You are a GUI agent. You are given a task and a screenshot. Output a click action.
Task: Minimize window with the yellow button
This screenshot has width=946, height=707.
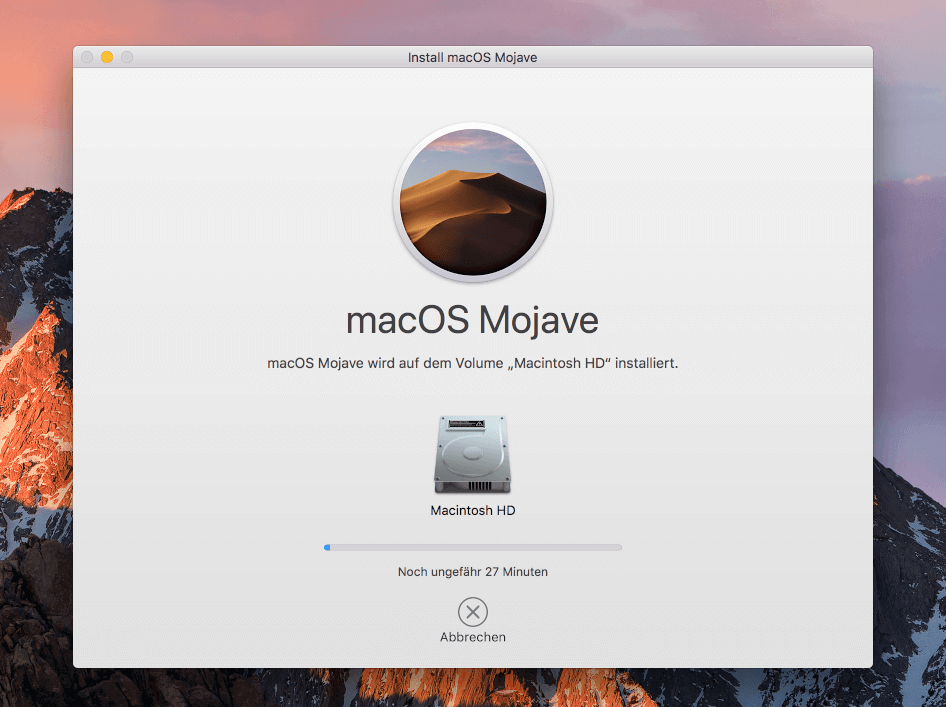(x=107, y=57)
